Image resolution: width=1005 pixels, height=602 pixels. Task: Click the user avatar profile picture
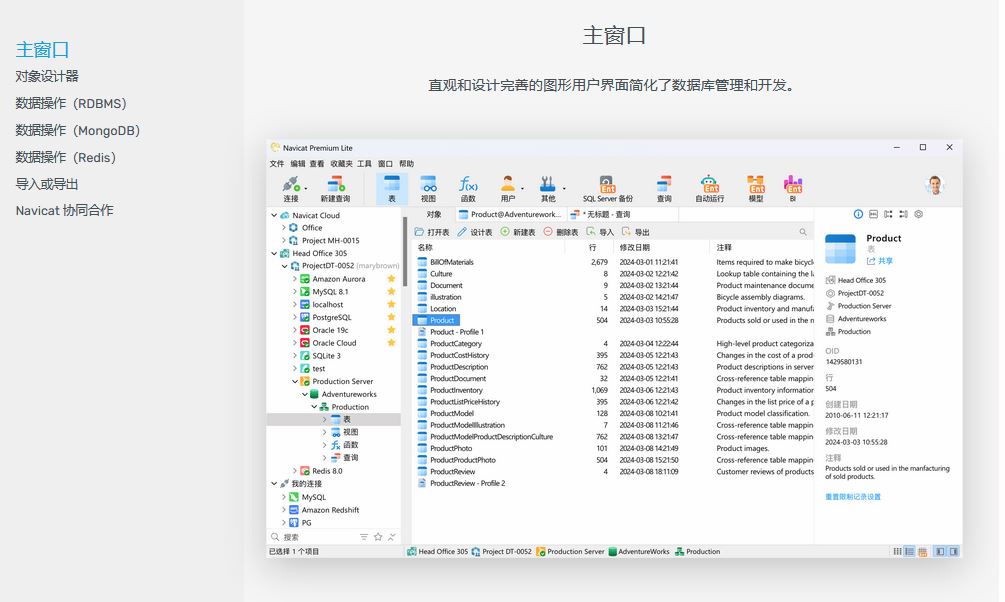(935, 185)
